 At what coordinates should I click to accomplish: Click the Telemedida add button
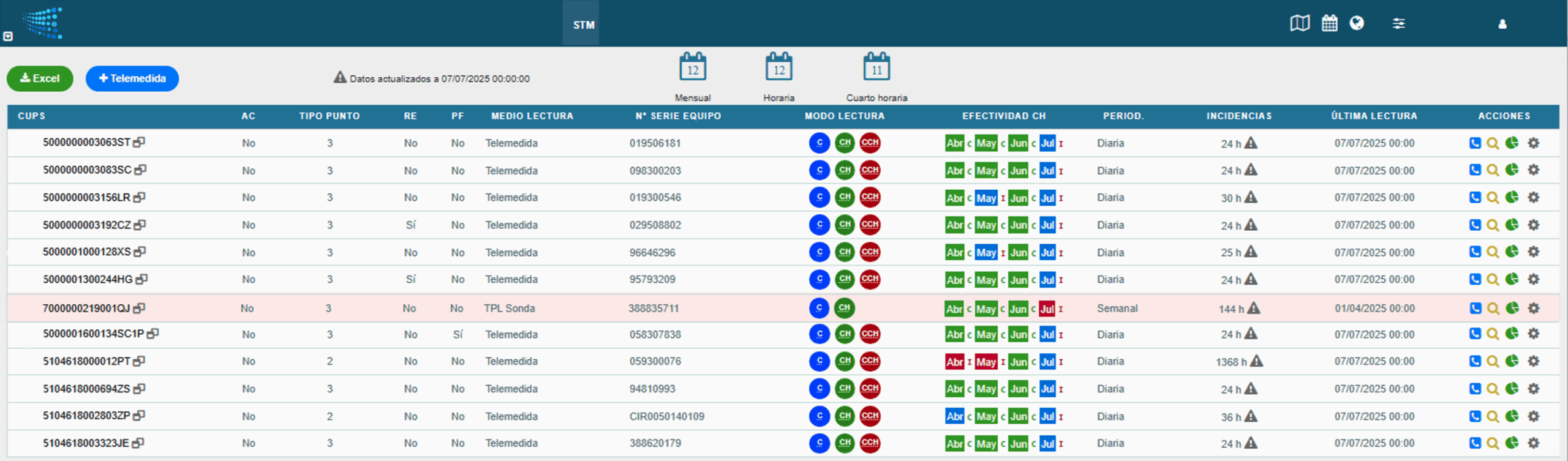pos(132,78)
